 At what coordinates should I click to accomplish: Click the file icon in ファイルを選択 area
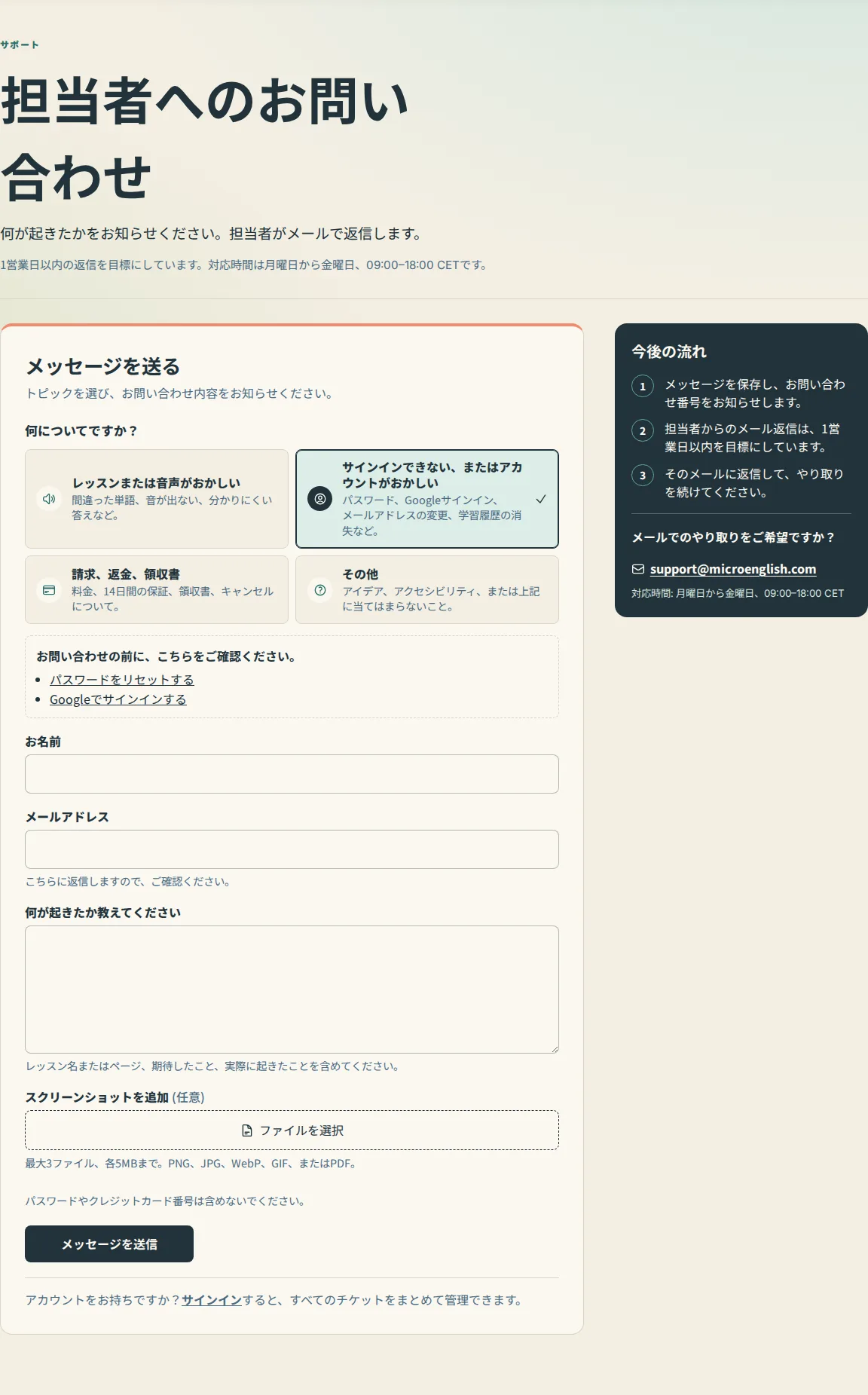[247, 1130]
